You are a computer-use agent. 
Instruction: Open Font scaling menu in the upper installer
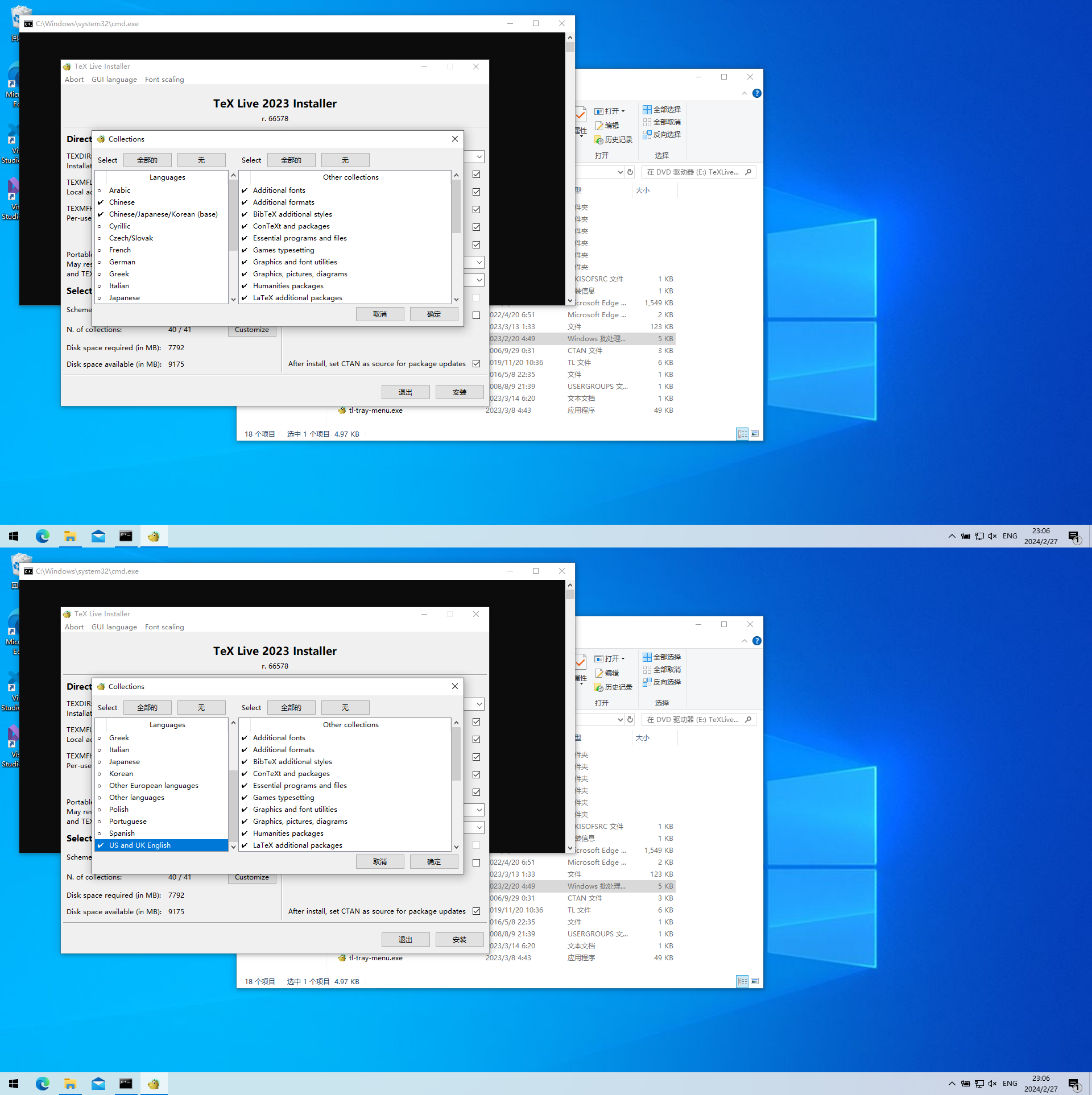[x=164, y=80]
